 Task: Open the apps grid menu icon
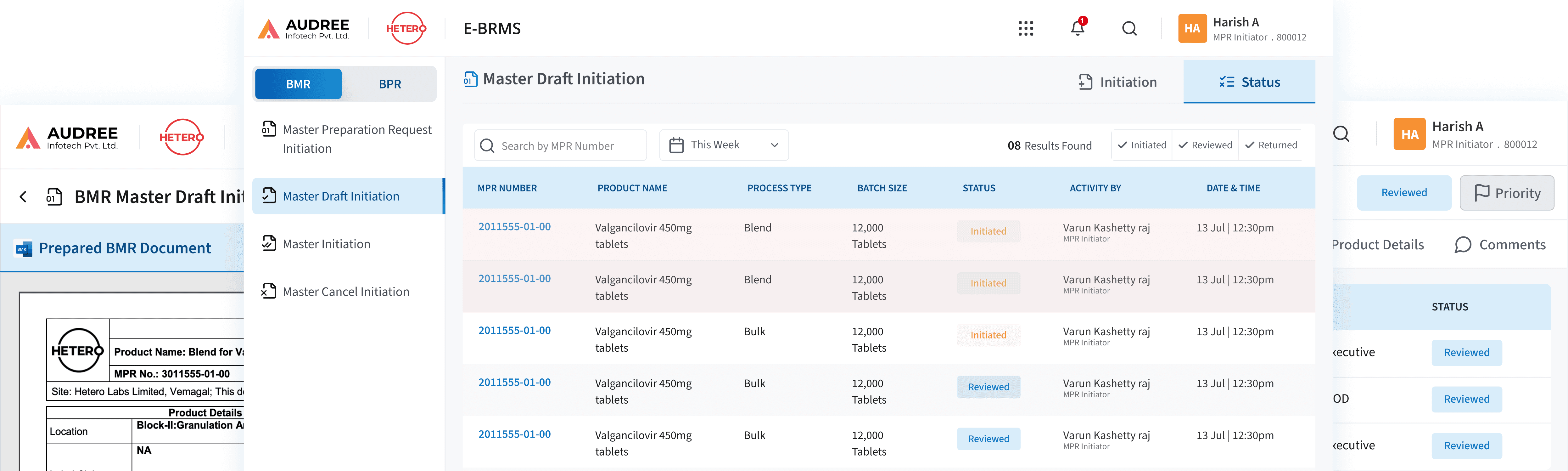[x=1026, y=29]
